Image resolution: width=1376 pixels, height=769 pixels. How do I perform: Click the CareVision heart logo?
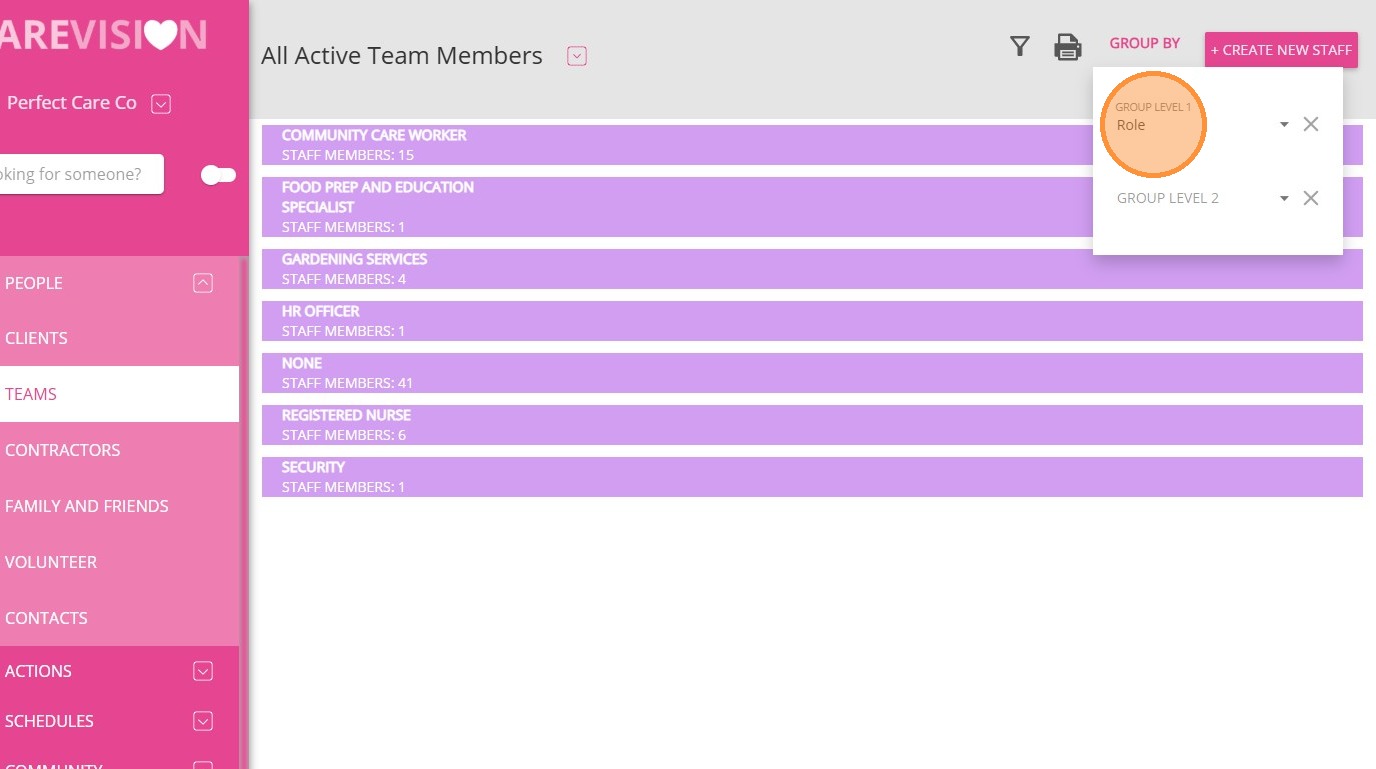tap(160, 35)
